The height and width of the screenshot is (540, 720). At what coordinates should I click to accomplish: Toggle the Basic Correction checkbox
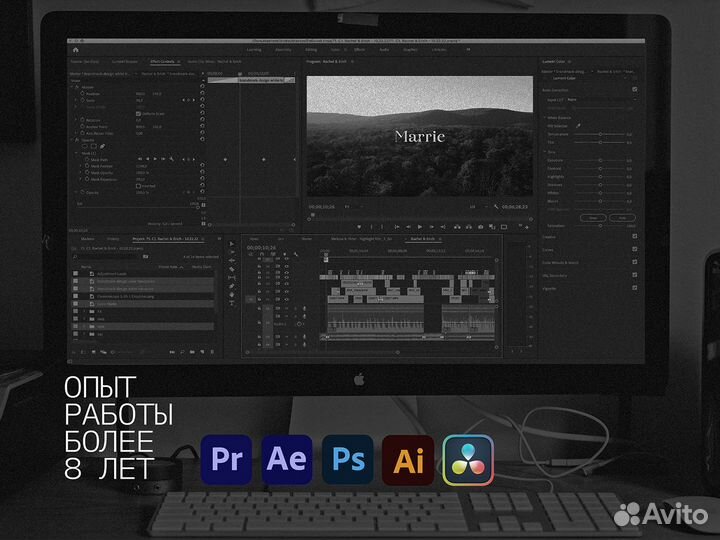click(634, 89)
